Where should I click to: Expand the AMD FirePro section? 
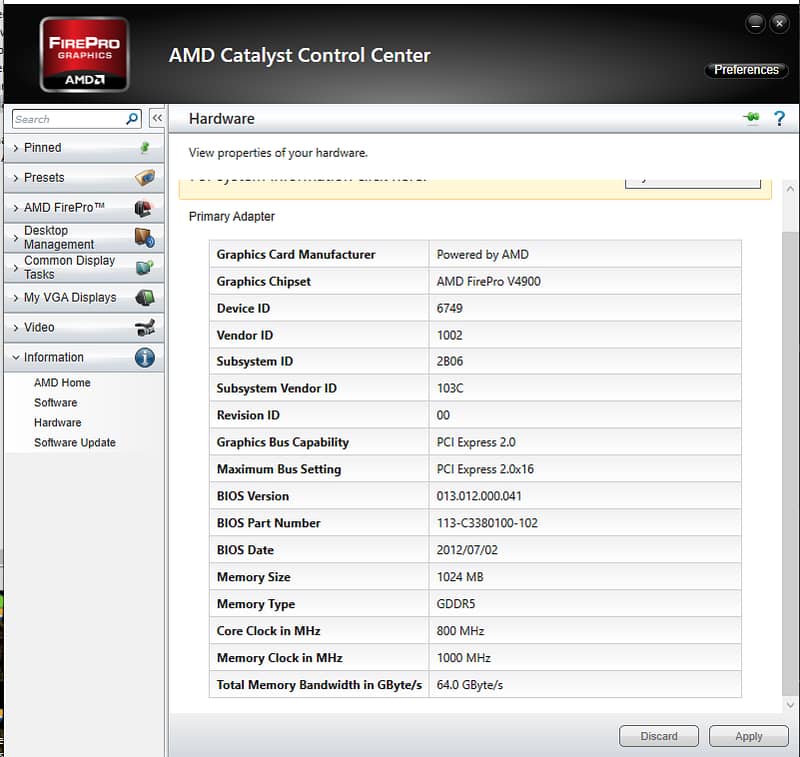(16, 208)
